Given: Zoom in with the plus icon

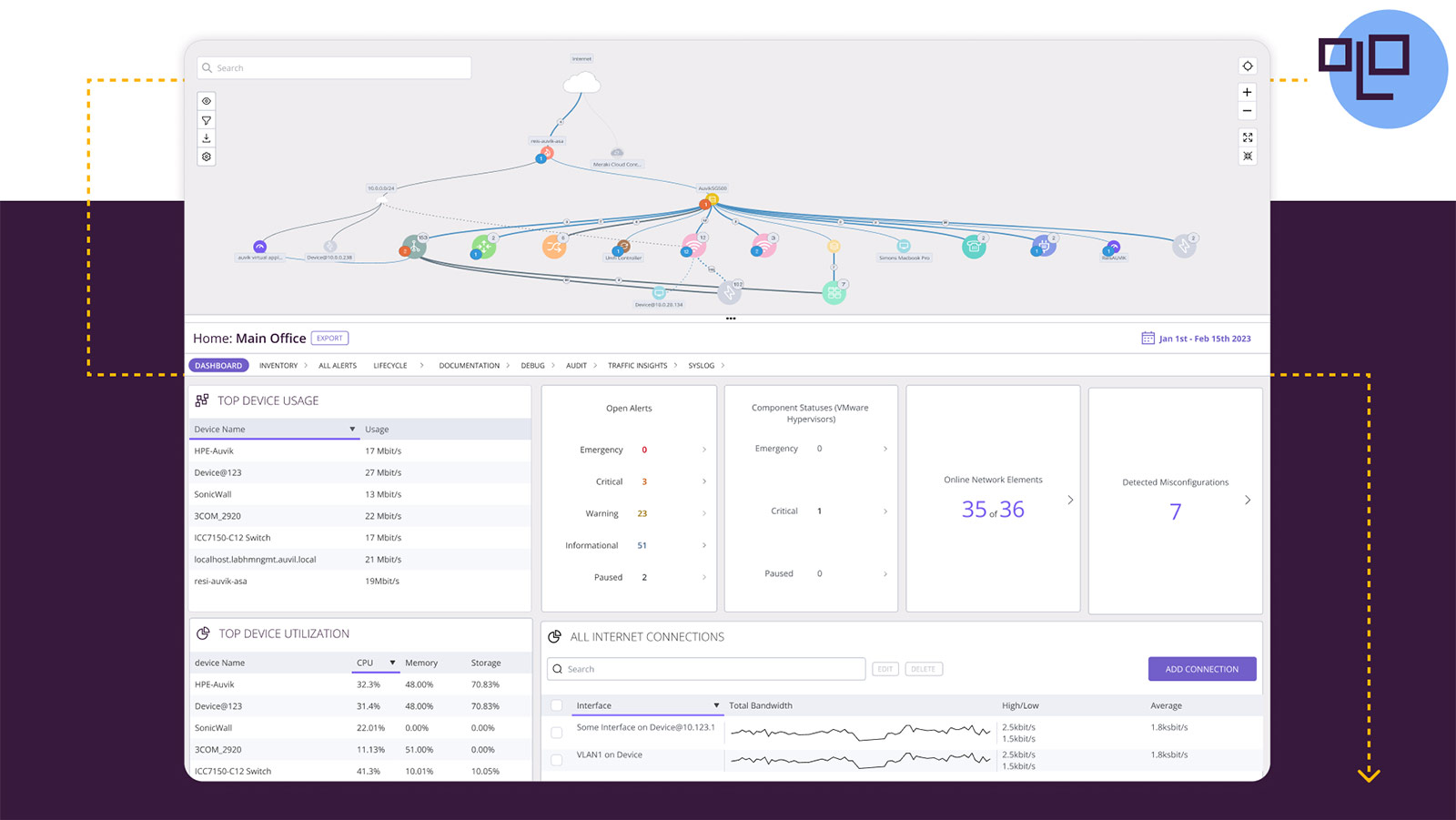Looking at the screenshot, I should pos(1248,92).
